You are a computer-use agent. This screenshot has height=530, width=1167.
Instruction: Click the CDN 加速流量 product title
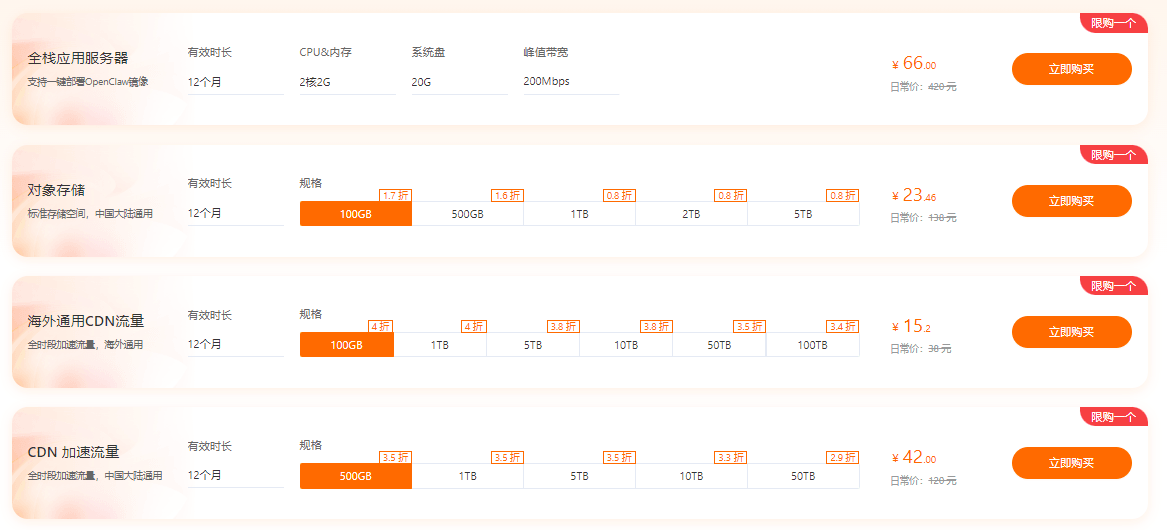[74, 453]
